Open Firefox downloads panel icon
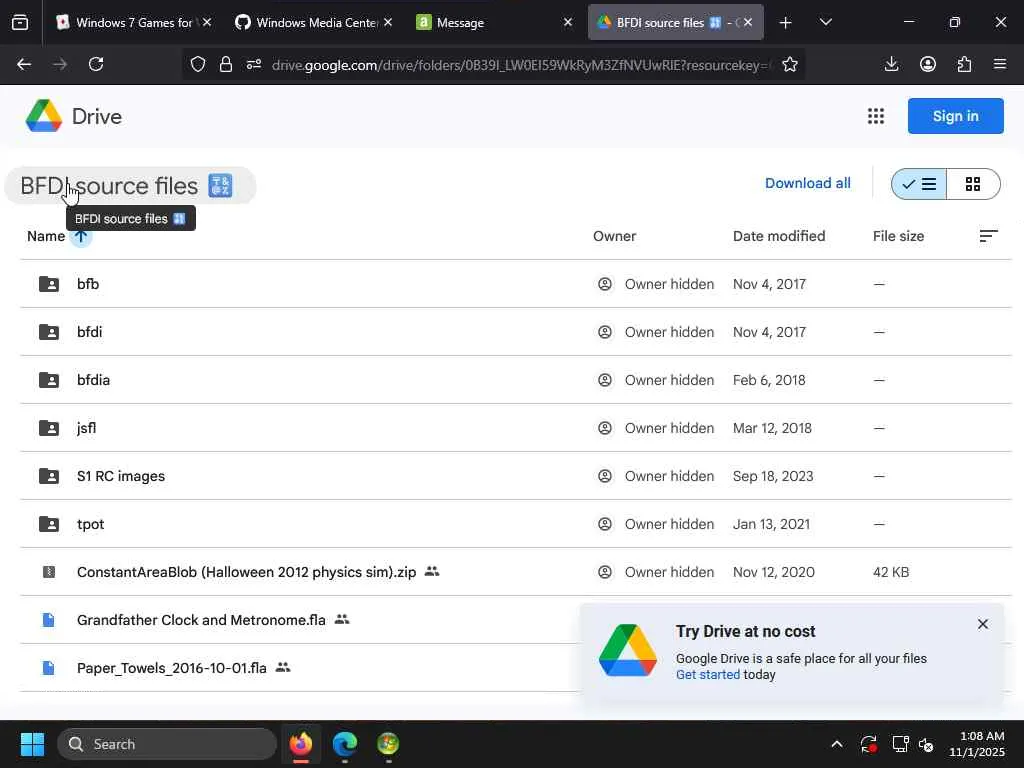The width and height of the screenshot is (1024, 768). click(891, 64)
